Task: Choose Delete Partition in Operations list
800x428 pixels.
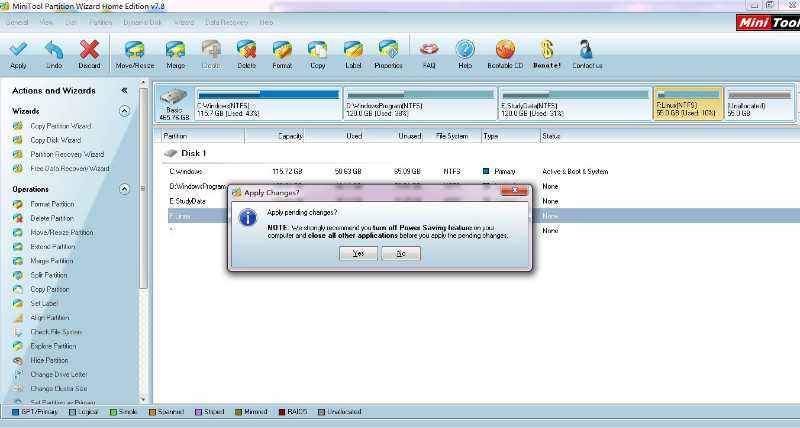Action: [52, 218]
